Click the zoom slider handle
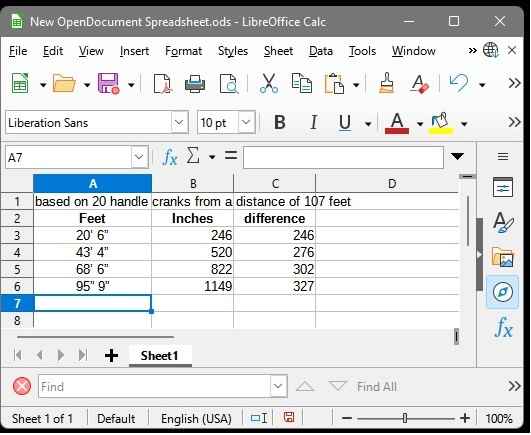 pyautogui.click(x=405, y=419)
